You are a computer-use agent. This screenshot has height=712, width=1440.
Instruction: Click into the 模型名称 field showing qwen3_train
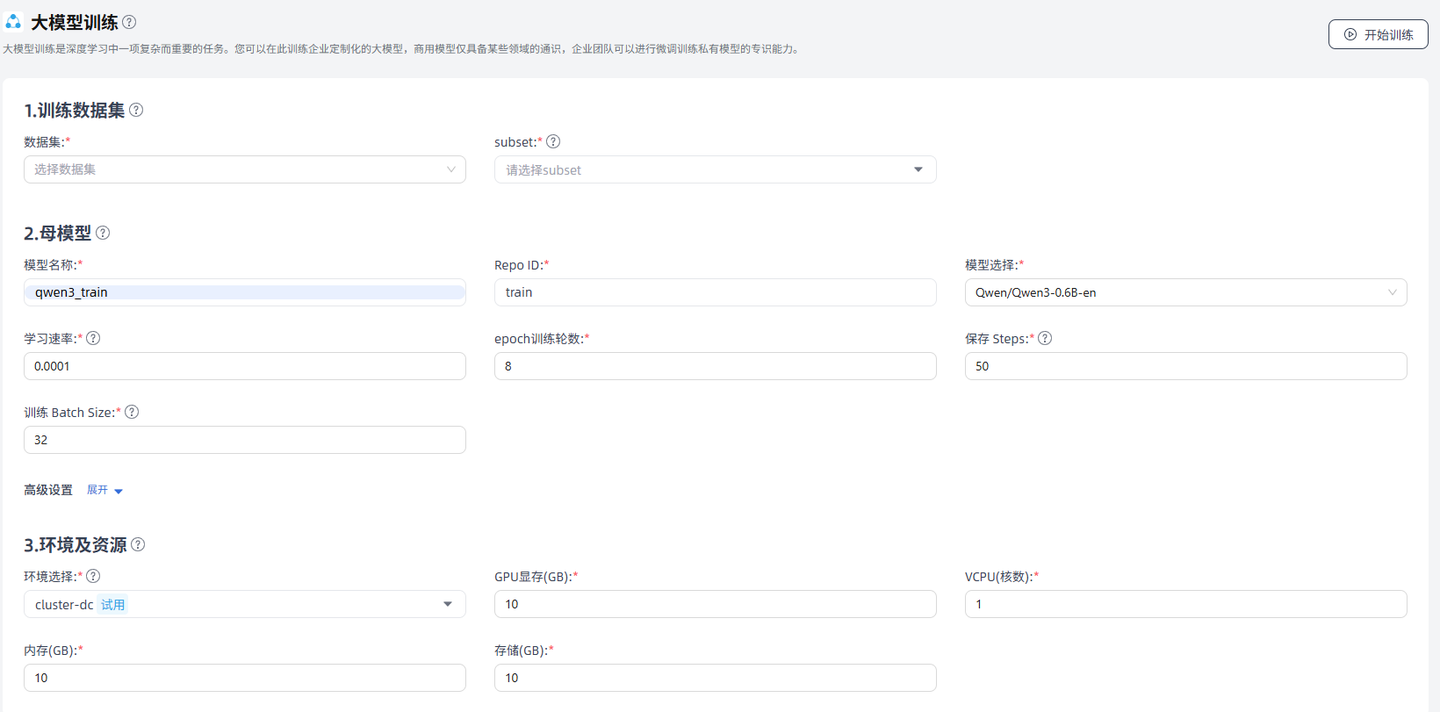[245, 292]
